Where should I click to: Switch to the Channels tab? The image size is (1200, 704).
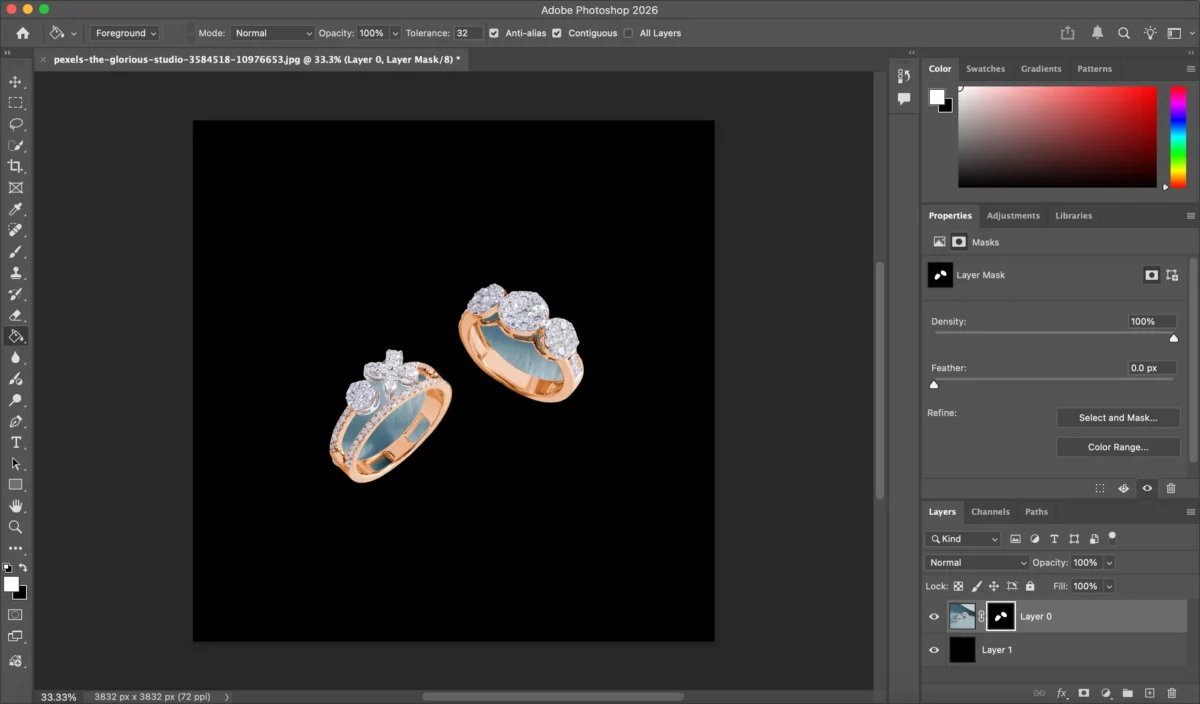[x=990, y=512]
